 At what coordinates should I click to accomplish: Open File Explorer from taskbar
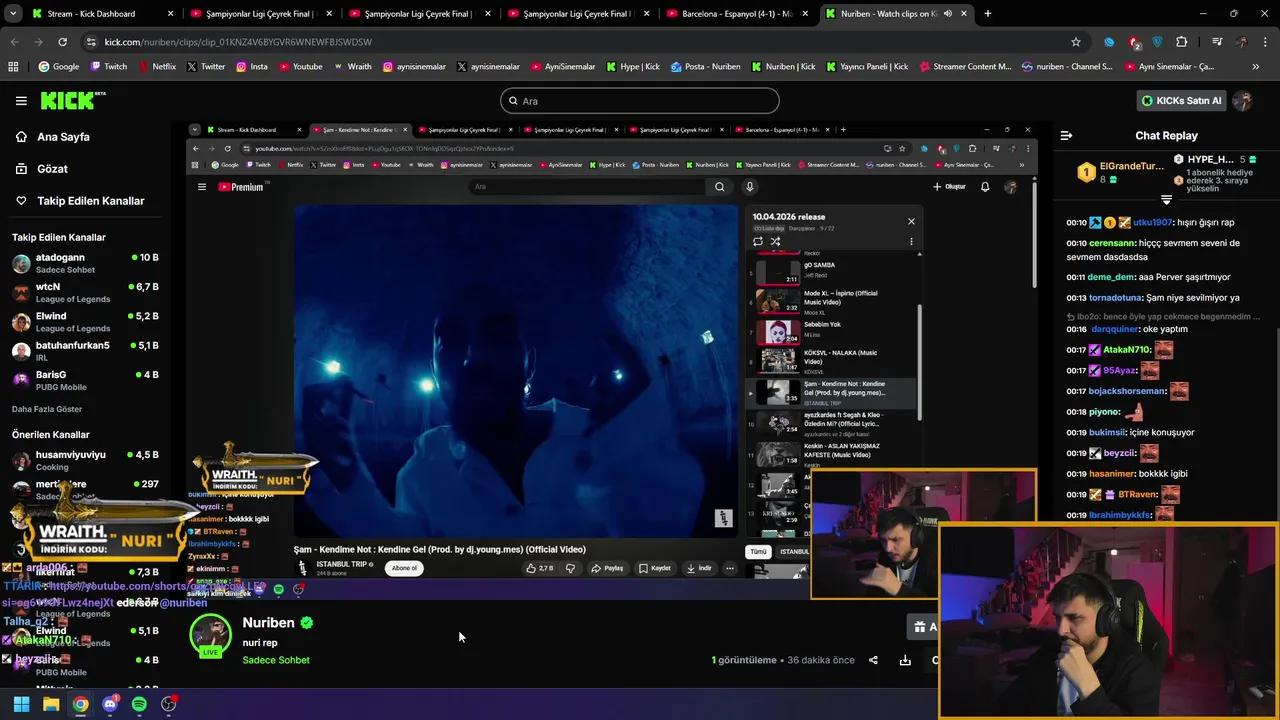point(51,704)
